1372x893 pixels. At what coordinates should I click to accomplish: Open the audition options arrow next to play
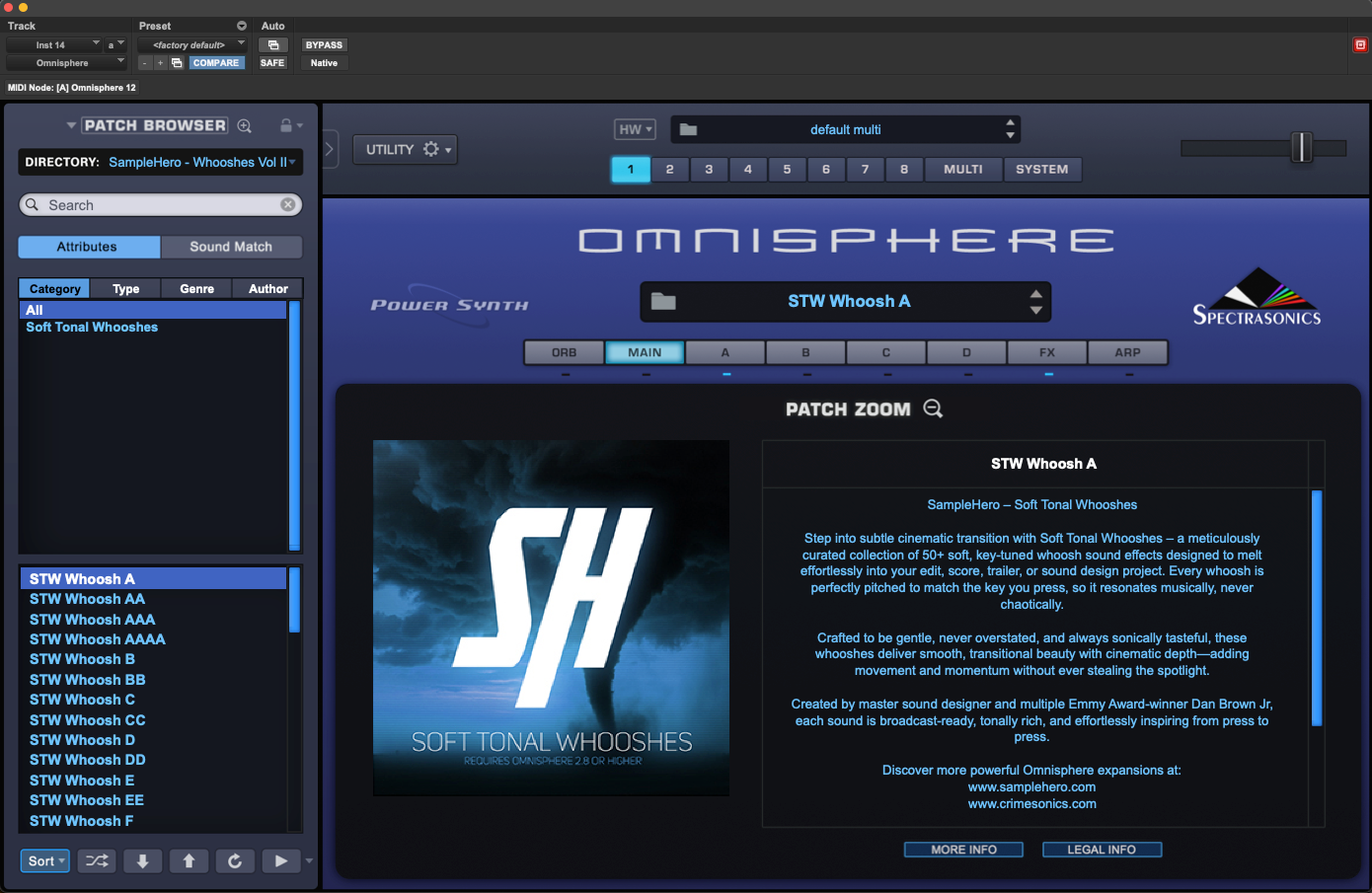pos(309,860)
